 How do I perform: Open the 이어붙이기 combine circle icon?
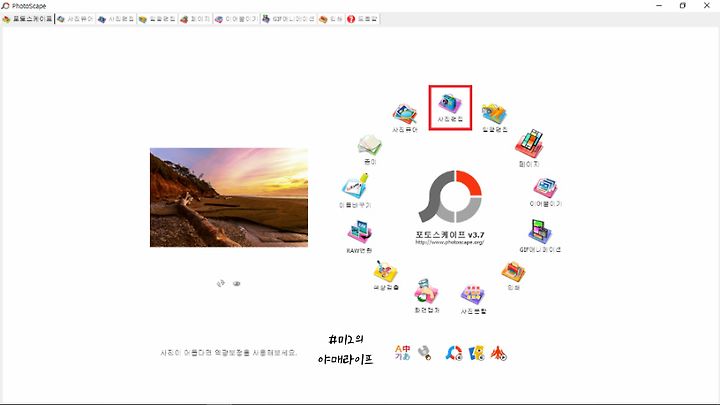tap(546, 192)
